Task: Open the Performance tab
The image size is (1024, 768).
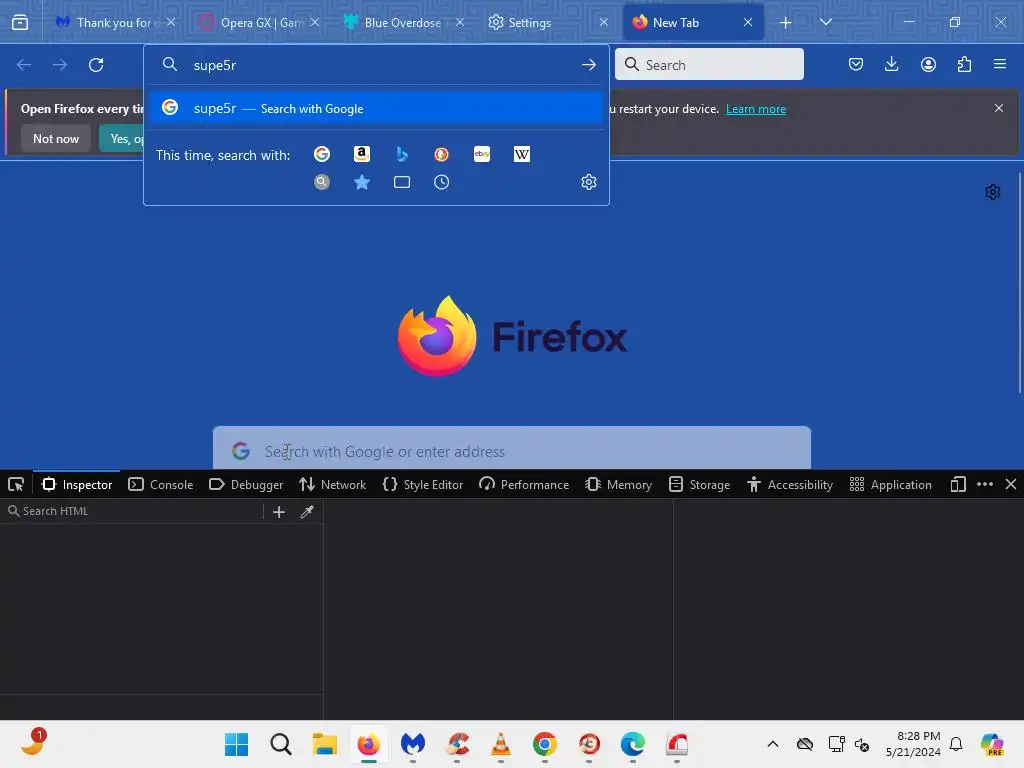Action: [524, 485]
